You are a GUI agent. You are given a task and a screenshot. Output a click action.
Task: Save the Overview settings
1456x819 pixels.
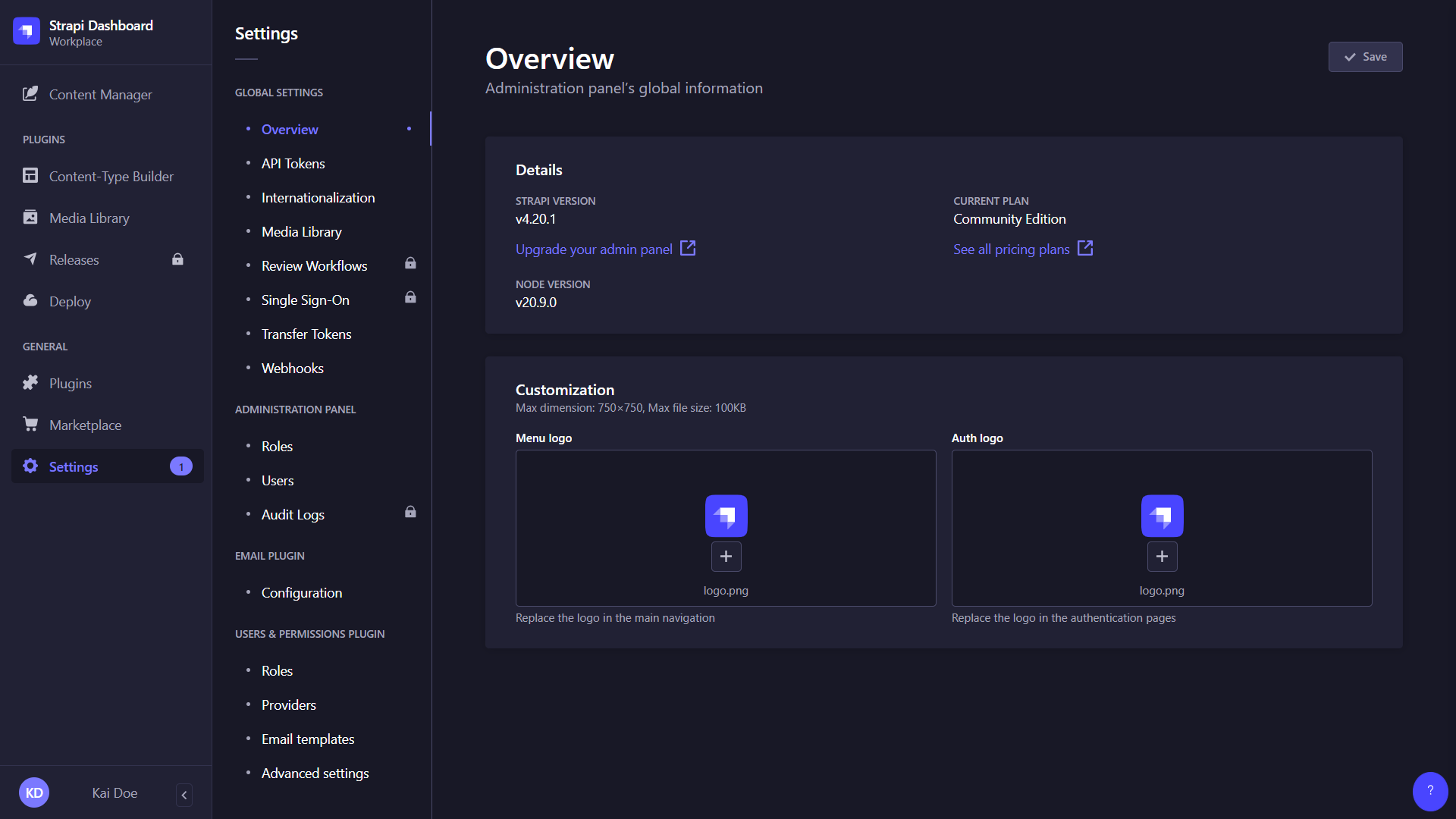coord(1365,56)
